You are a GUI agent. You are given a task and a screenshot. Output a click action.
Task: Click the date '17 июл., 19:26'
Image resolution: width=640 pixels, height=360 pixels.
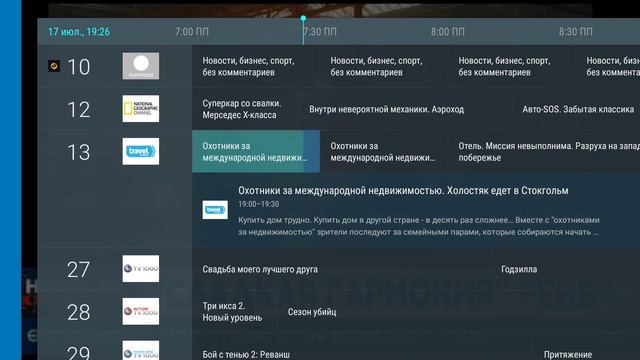79,32
